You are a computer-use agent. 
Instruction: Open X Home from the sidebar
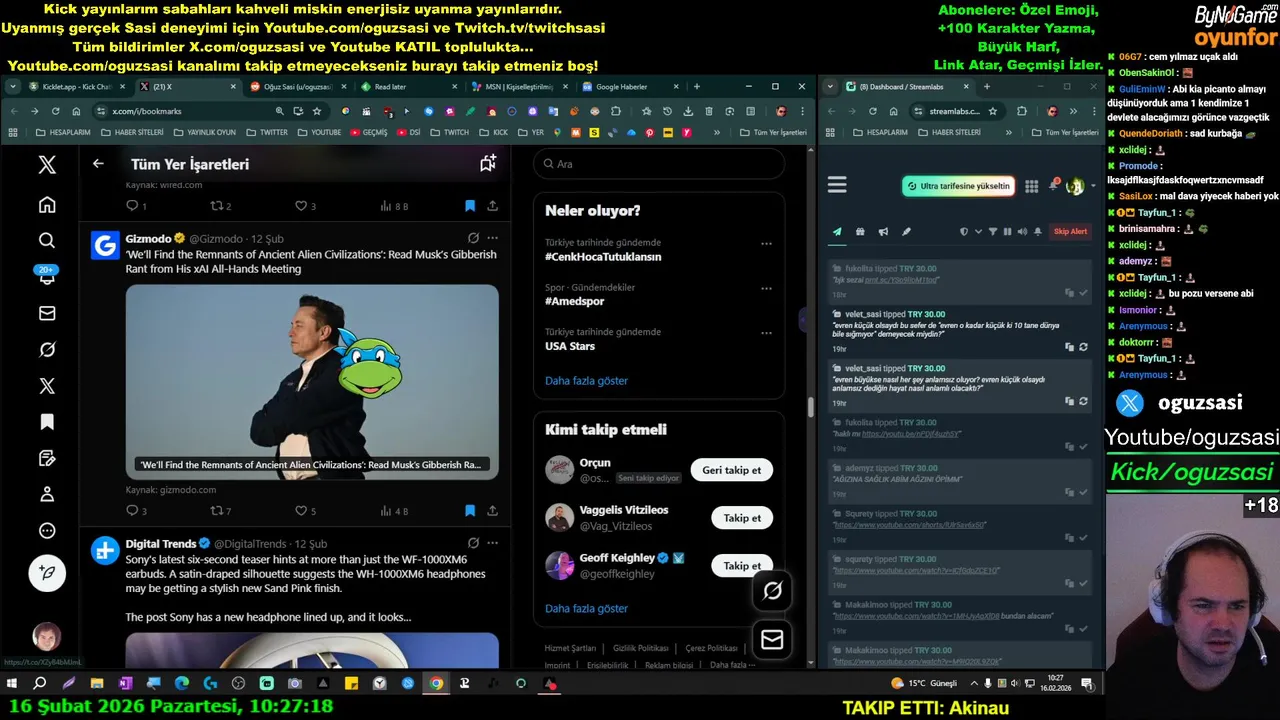47,205
